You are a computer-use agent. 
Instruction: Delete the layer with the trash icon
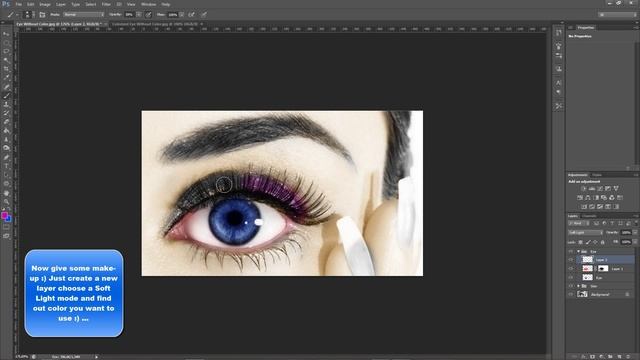coord(628,356)
